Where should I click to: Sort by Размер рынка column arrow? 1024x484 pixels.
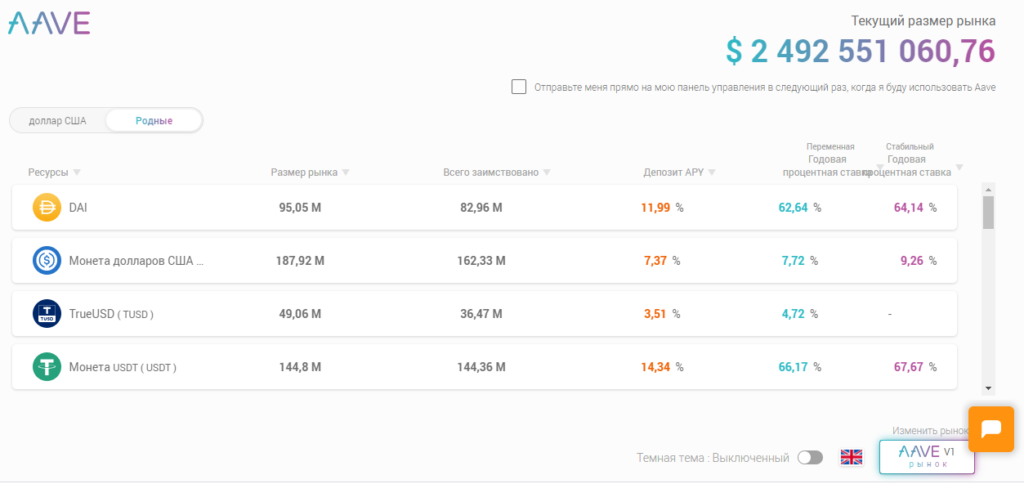[x=345, y=172]
